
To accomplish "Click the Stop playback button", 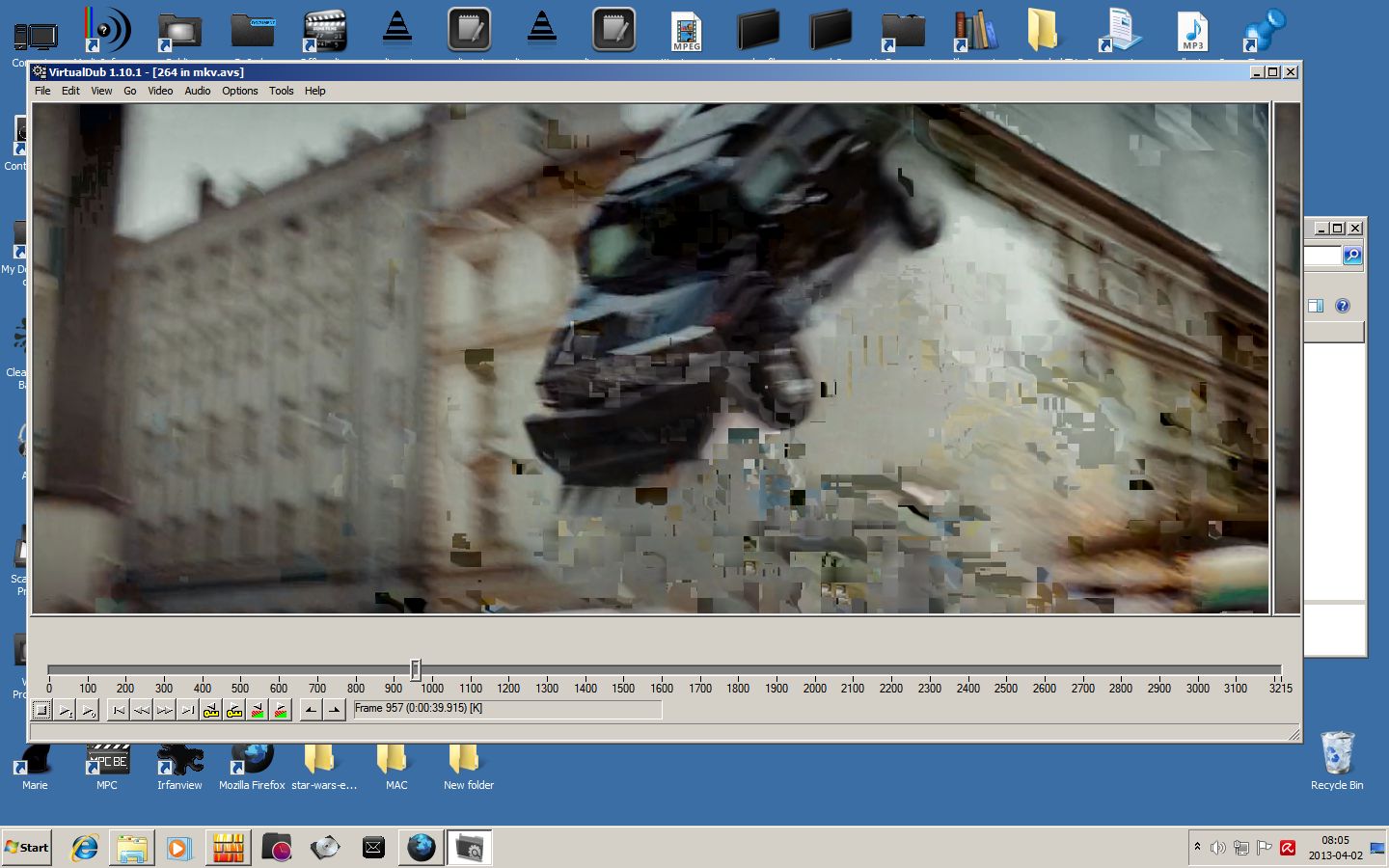I will [x=41, y=711].
